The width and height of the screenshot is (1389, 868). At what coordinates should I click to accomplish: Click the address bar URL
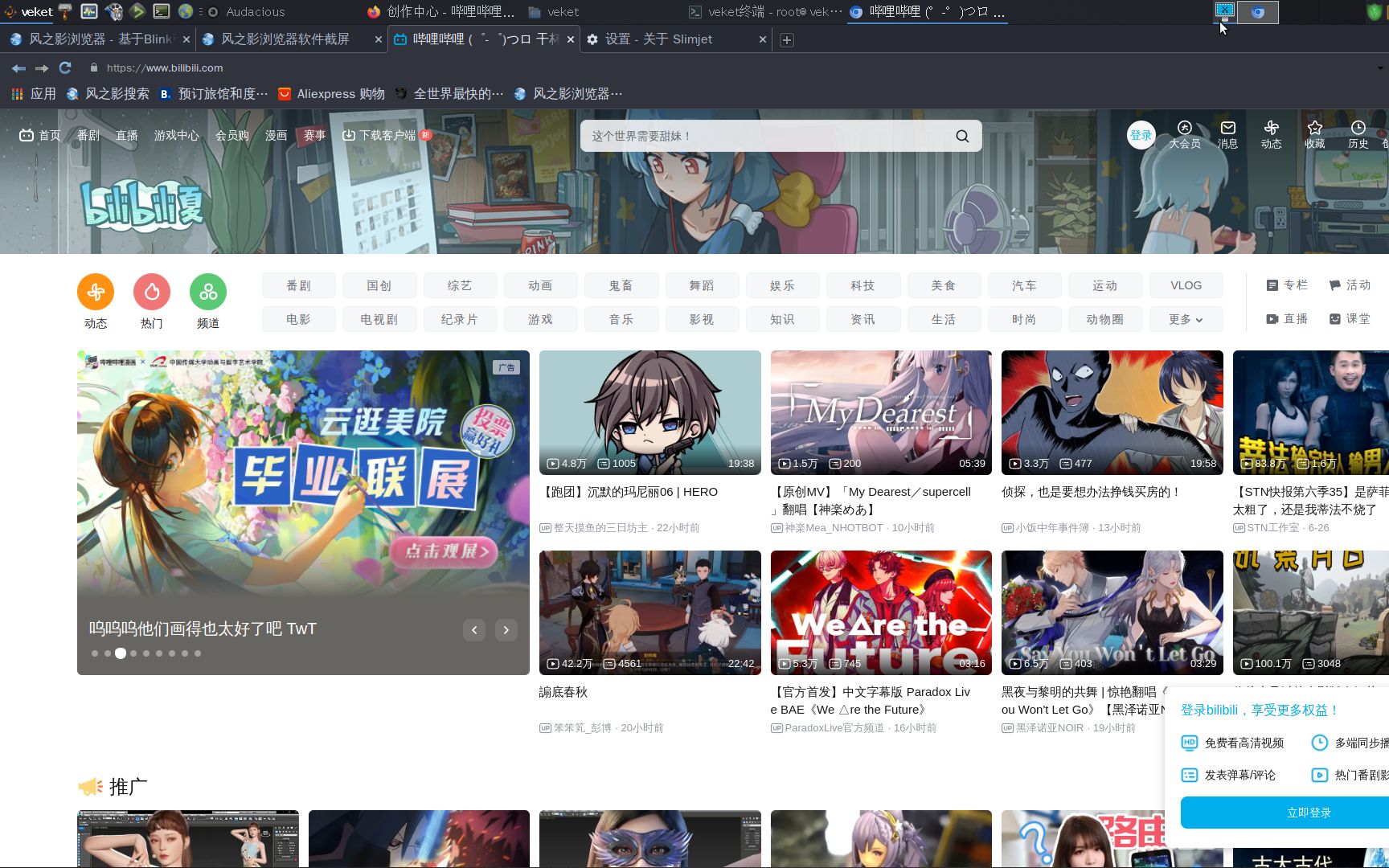click(x=165, y=68)
